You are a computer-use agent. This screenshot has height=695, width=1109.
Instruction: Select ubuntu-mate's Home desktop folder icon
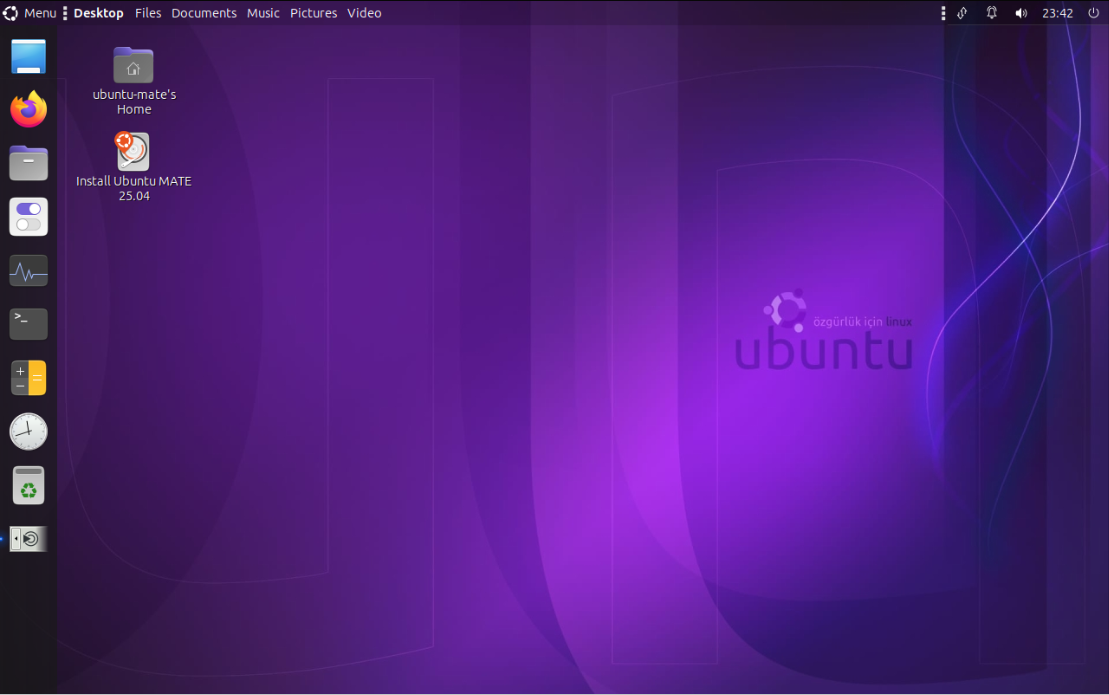click(134, 81)
